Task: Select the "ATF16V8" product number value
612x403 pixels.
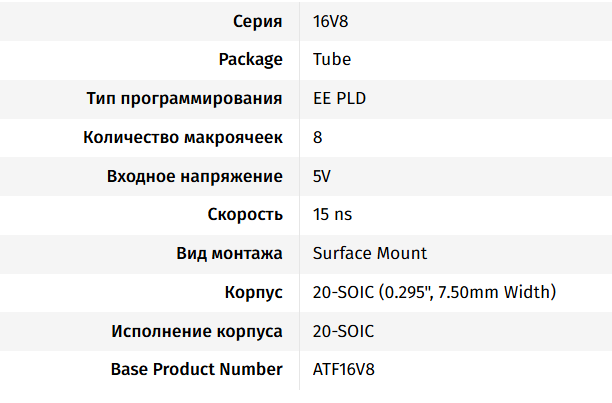Action: 345,369
